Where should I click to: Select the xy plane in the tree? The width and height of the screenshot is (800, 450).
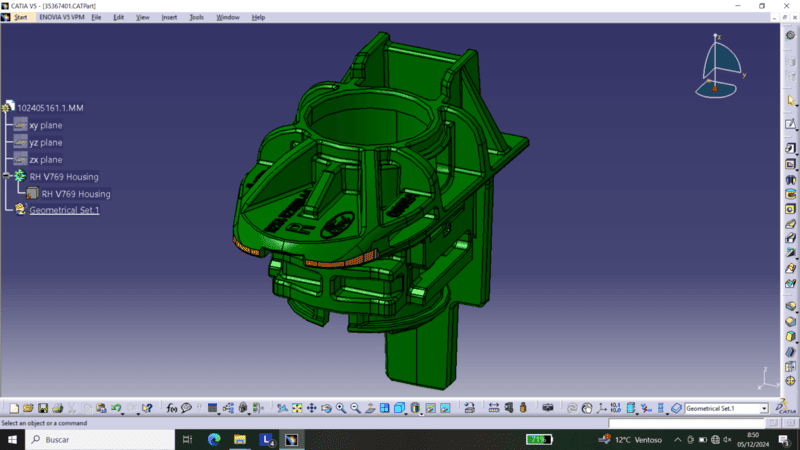[45, 125]
